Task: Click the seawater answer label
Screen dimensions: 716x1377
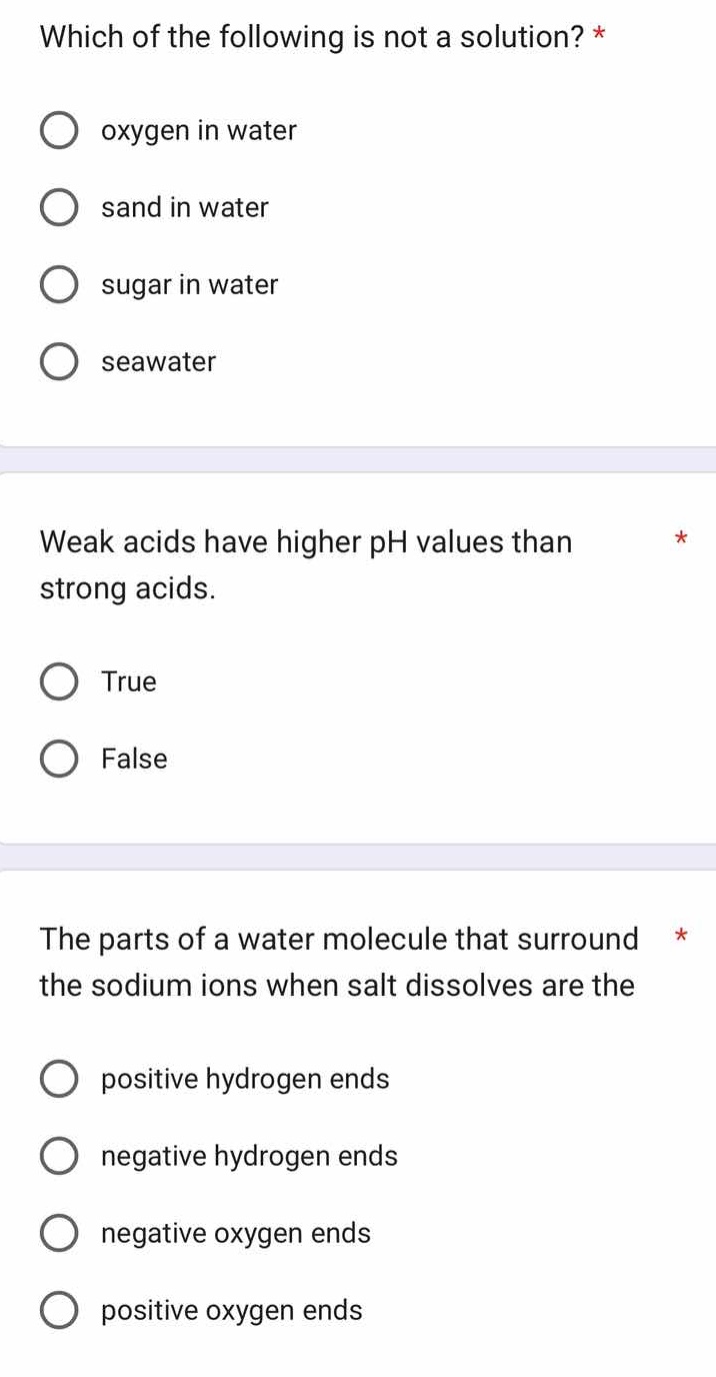Action: coord(158,361)
